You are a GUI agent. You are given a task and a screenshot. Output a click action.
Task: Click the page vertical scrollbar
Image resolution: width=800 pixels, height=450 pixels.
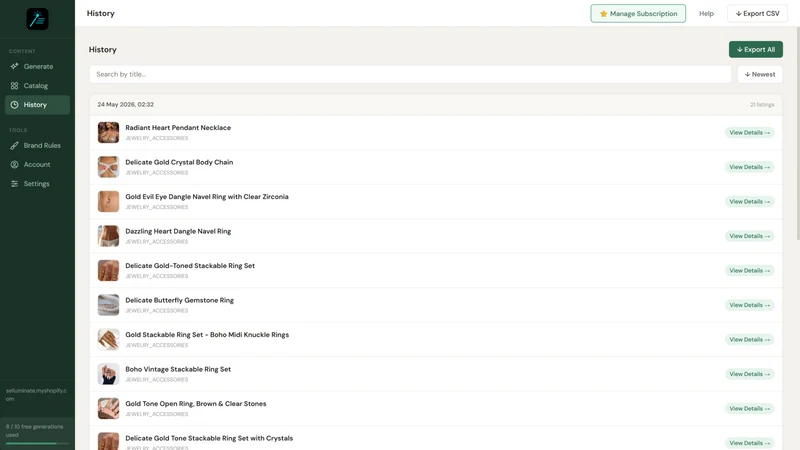(x=797, y=133)
